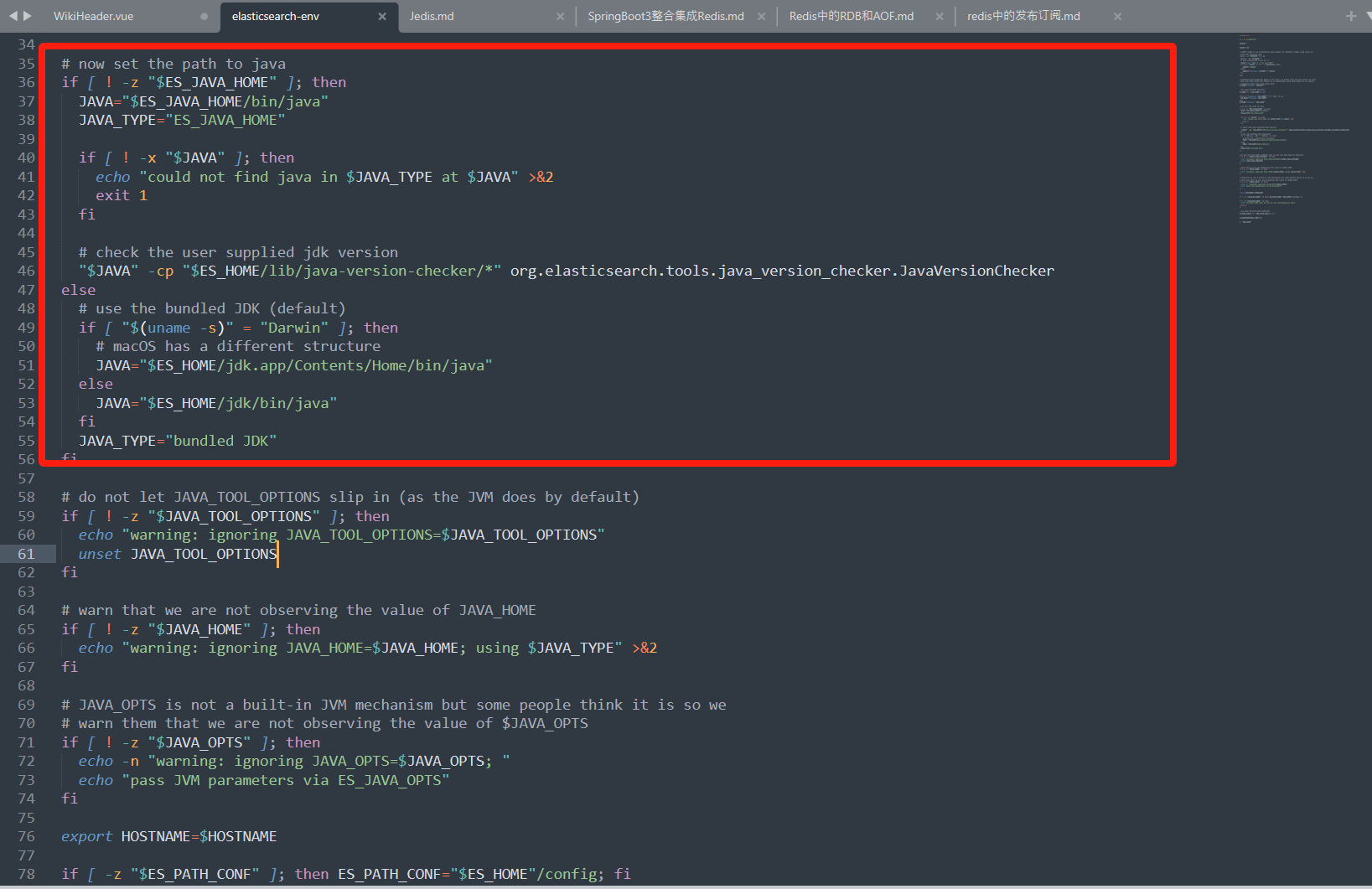Viewport: 1372px width, 889px height.
Task: Click the new tab plus icon
Action: 1349,15
